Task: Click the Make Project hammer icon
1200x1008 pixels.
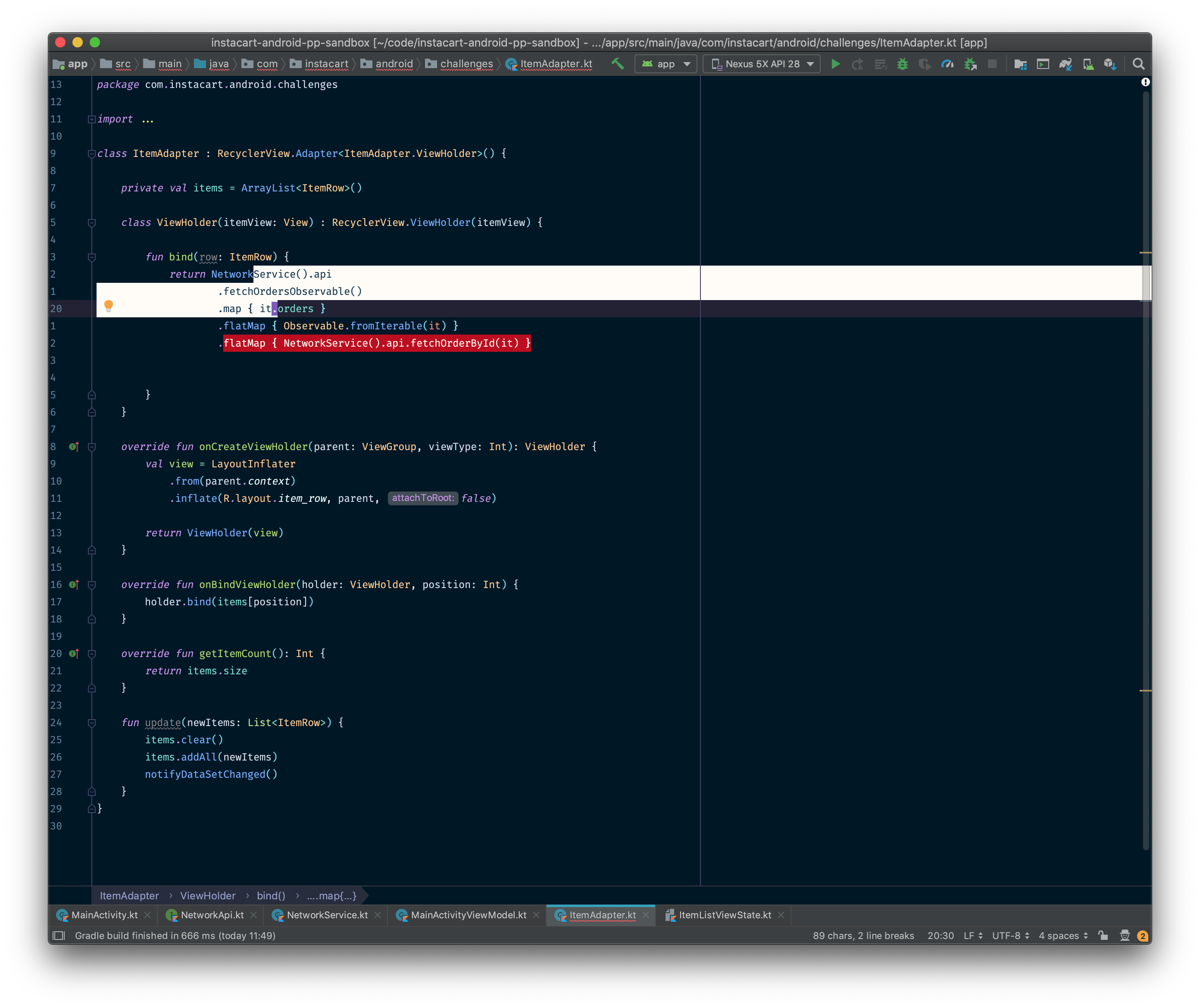Action: click(x=617, y=64)
